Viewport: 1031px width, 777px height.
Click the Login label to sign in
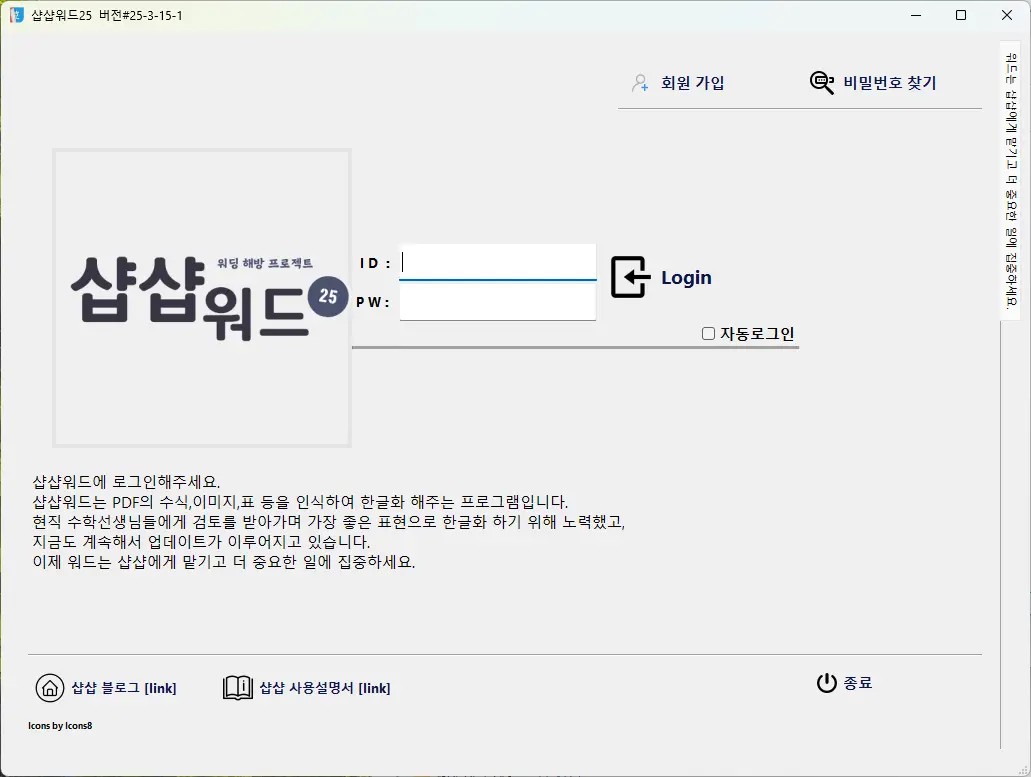click(x=686, y=277)
